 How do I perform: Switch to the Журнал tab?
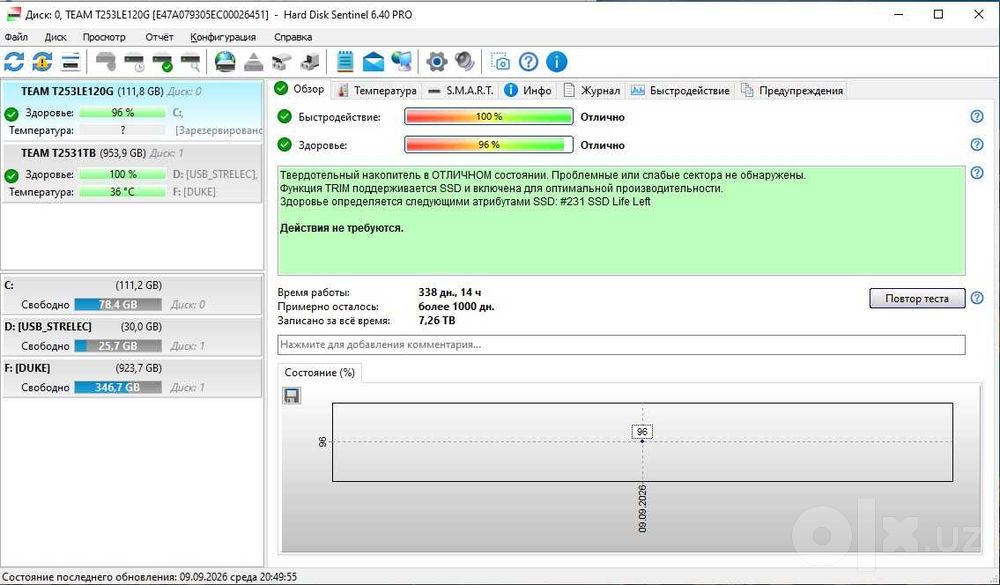(592, 91)
